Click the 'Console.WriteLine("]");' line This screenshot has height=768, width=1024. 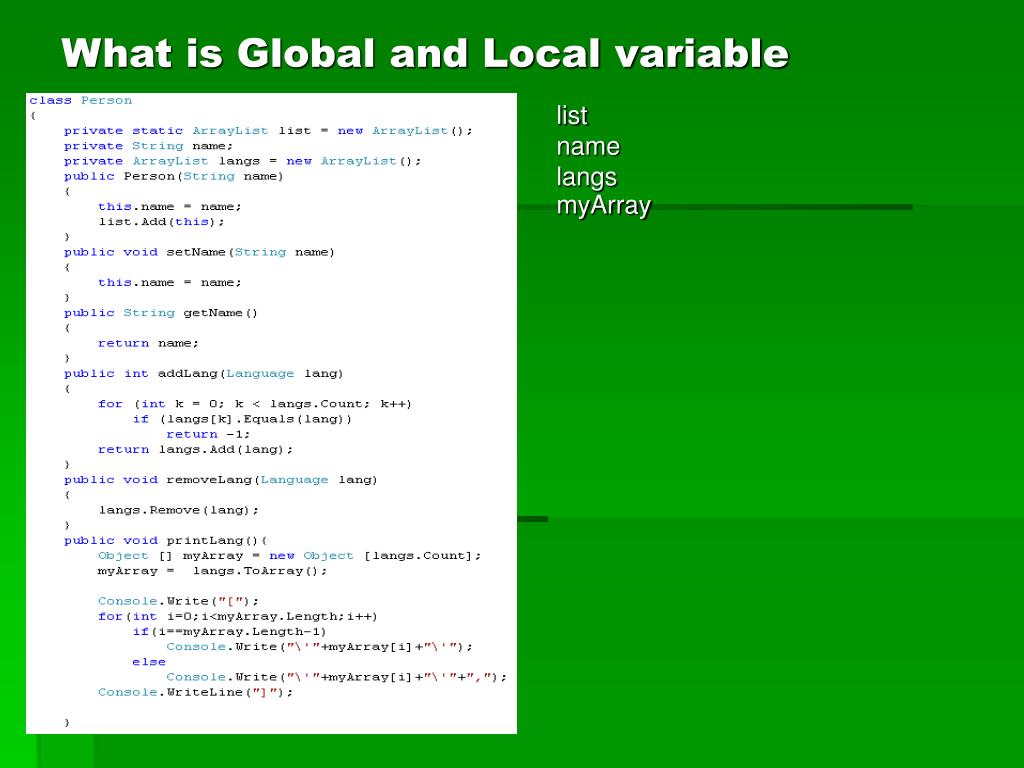coord(195,692)
